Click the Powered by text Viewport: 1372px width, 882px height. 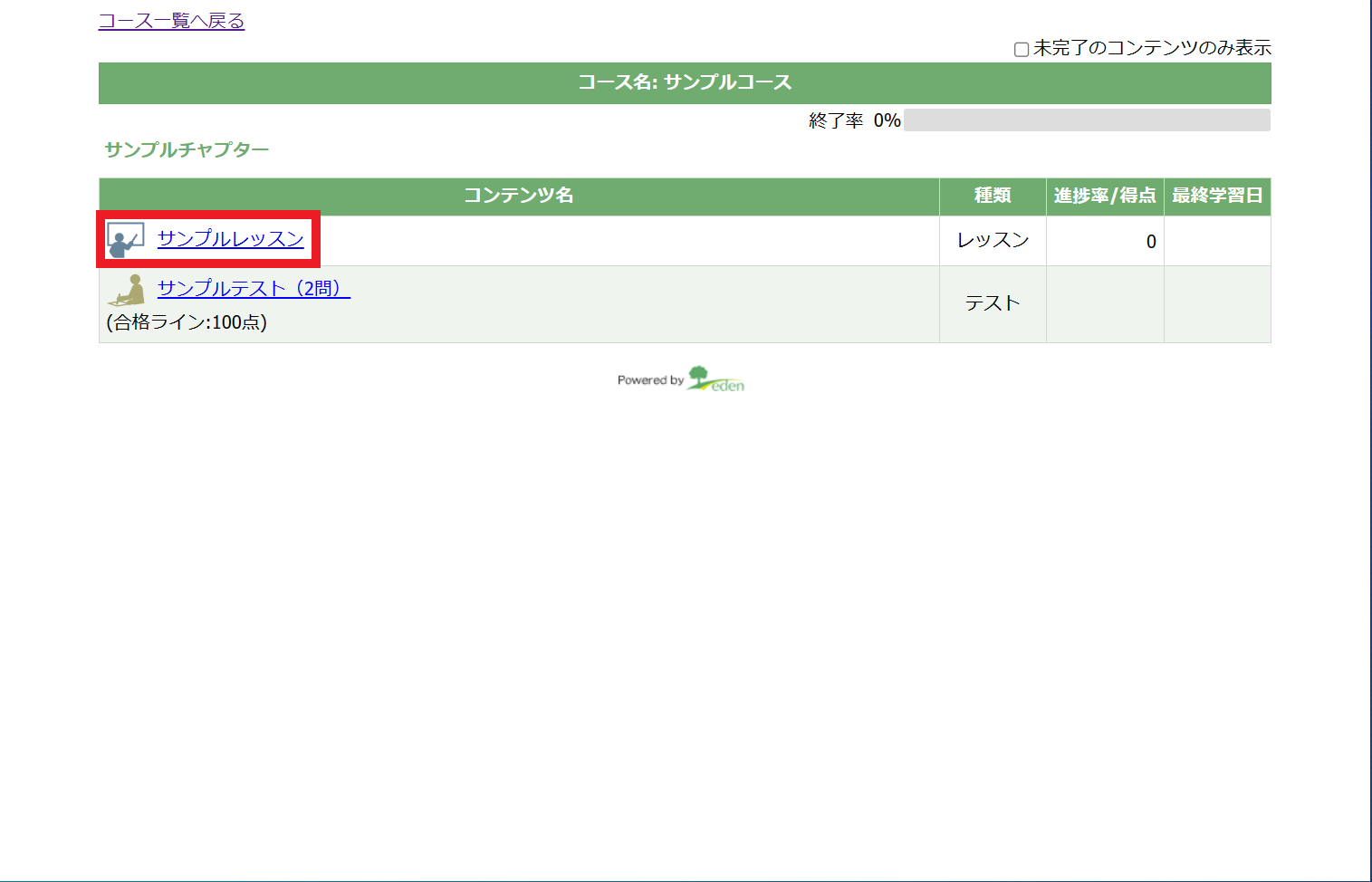[x=650, y=380]
